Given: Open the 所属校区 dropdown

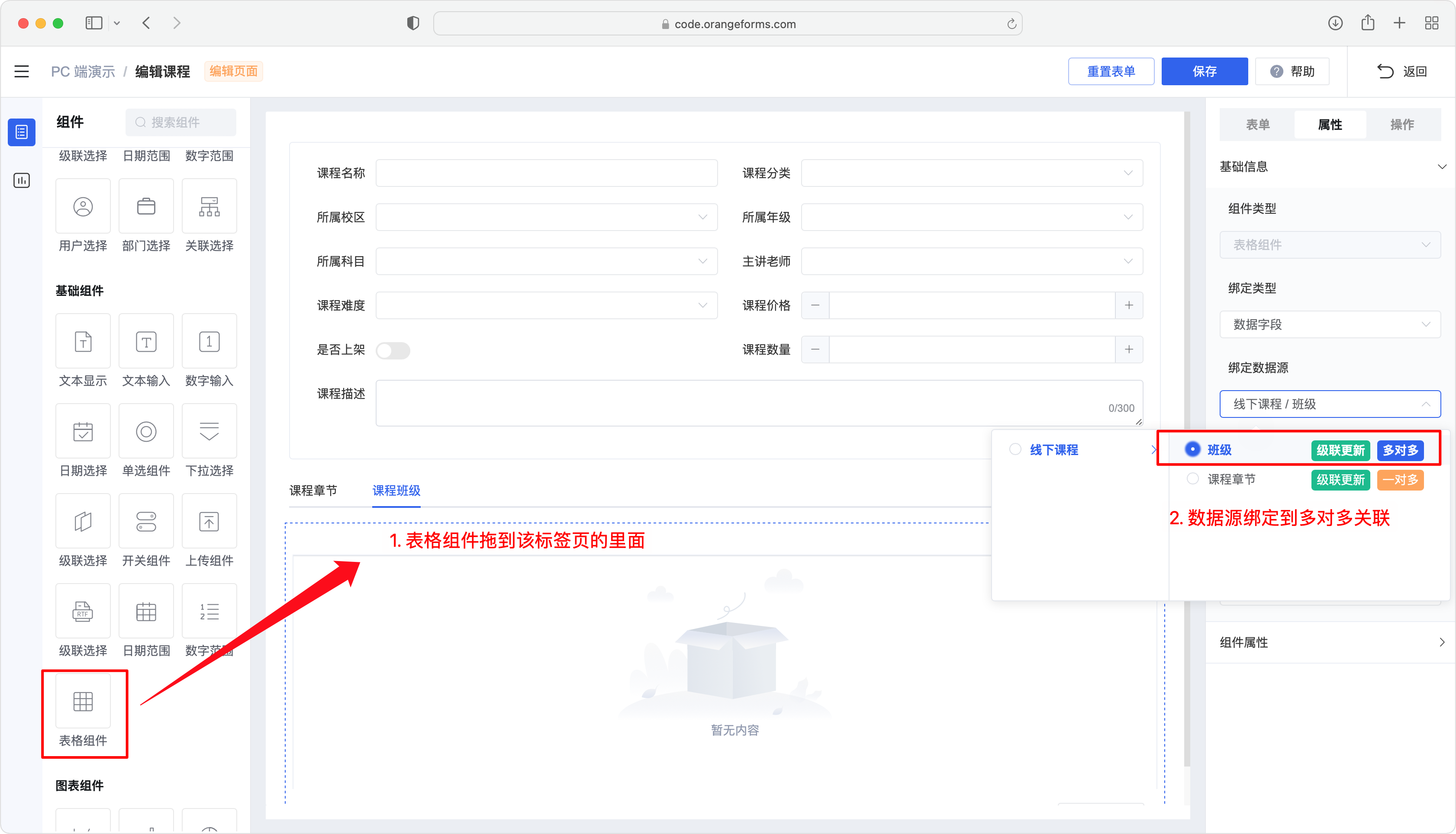Looking at the screenshot, I should (x=547, y=217).
